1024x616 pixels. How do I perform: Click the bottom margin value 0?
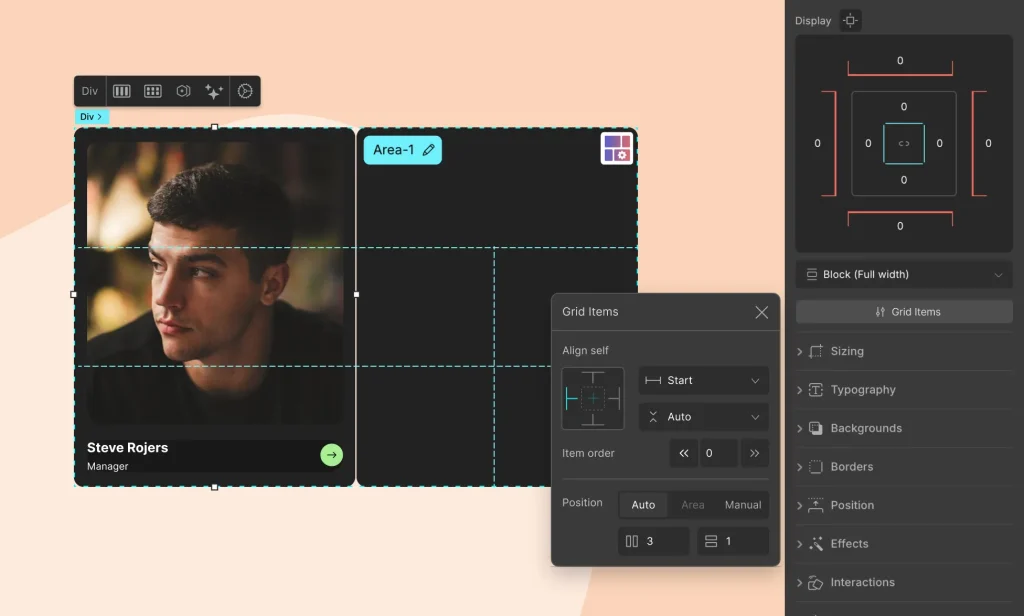point(900,226)
